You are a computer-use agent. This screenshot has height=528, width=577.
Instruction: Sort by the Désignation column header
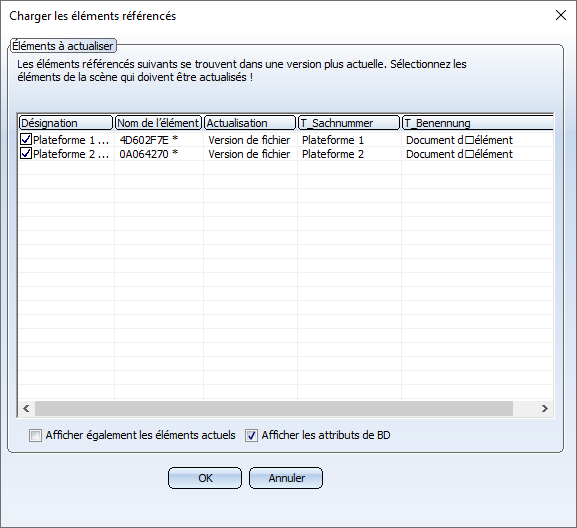pos(66,123)
